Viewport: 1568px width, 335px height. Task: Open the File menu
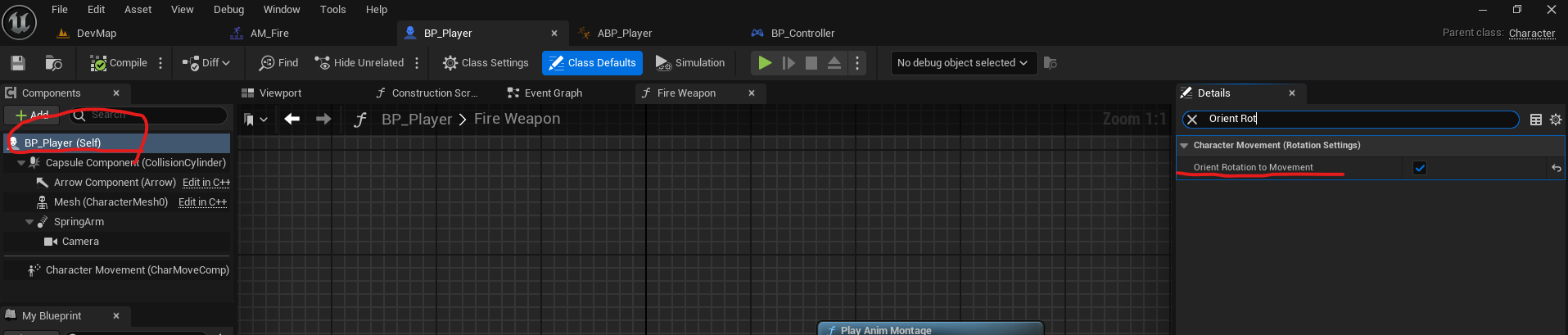(60, 10)
